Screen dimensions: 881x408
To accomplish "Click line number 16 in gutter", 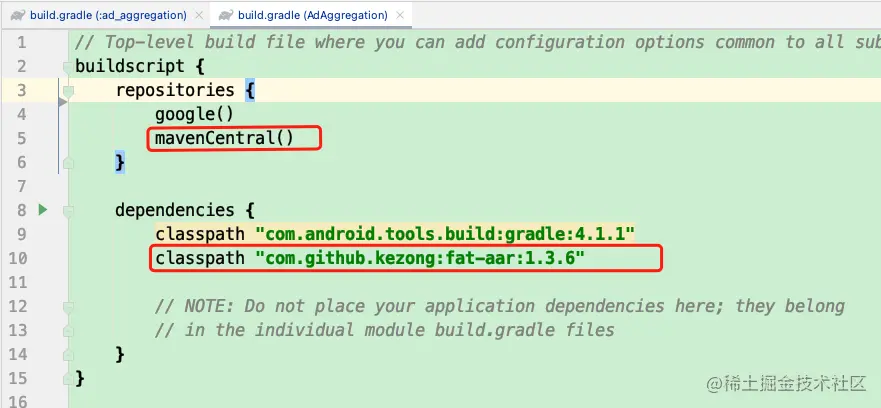I will (x=18, y=401).
